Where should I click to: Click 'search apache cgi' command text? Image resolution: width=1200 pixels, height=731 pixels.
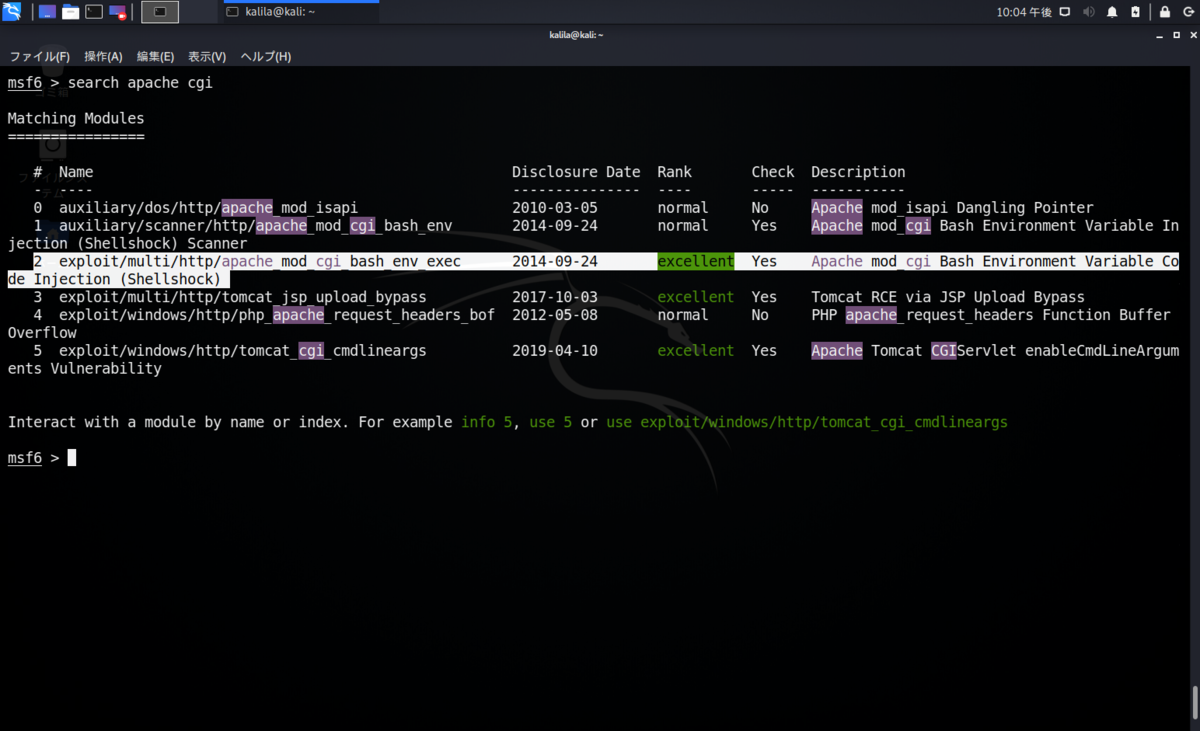point(140,83)
